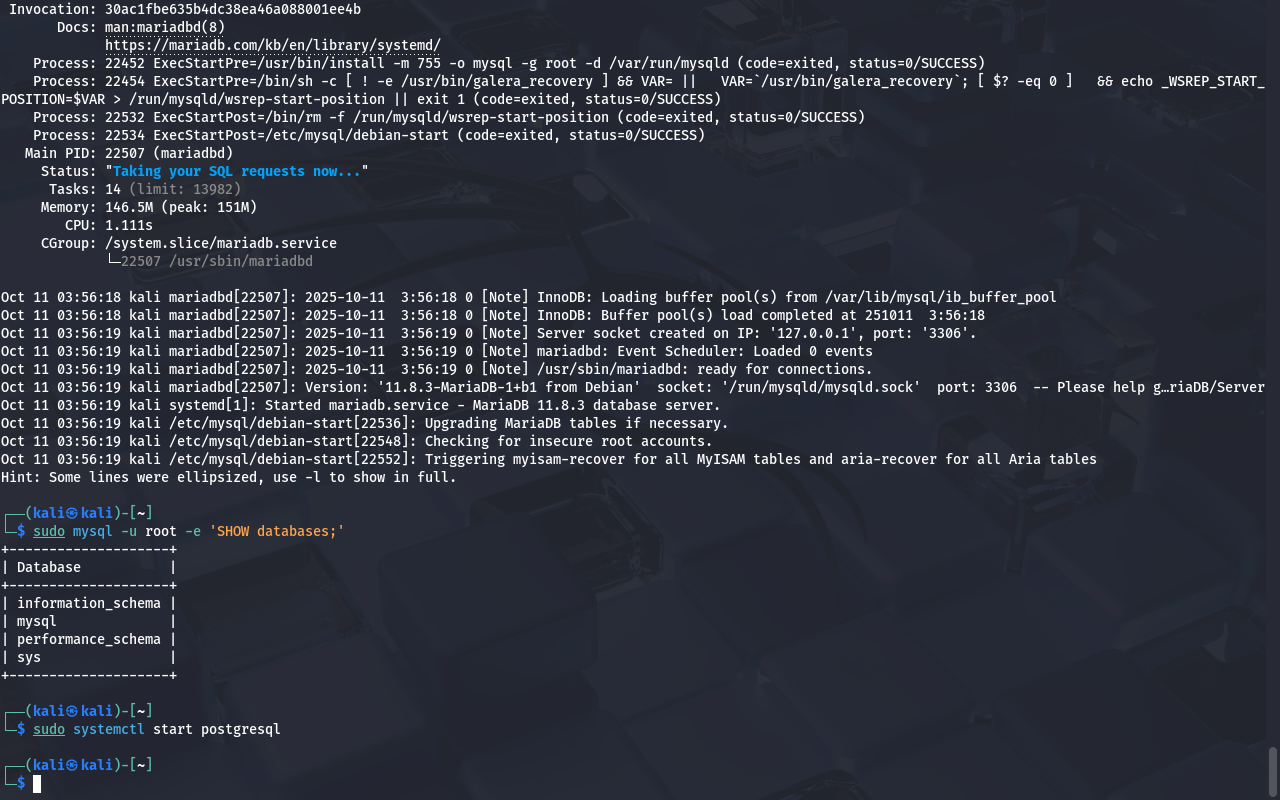Click the CPU time value 1.111s
The width and height of the screenshot is (1280, 800).
[x=128, y=225]
